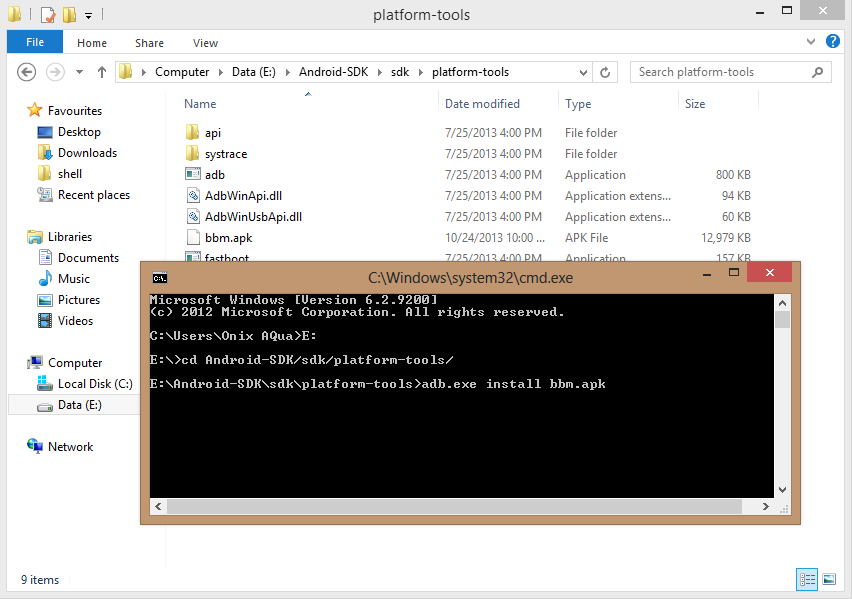The width and height of the screenshot is (852, 599).
Task: Select the api folder icon
Action: [192, 132]
